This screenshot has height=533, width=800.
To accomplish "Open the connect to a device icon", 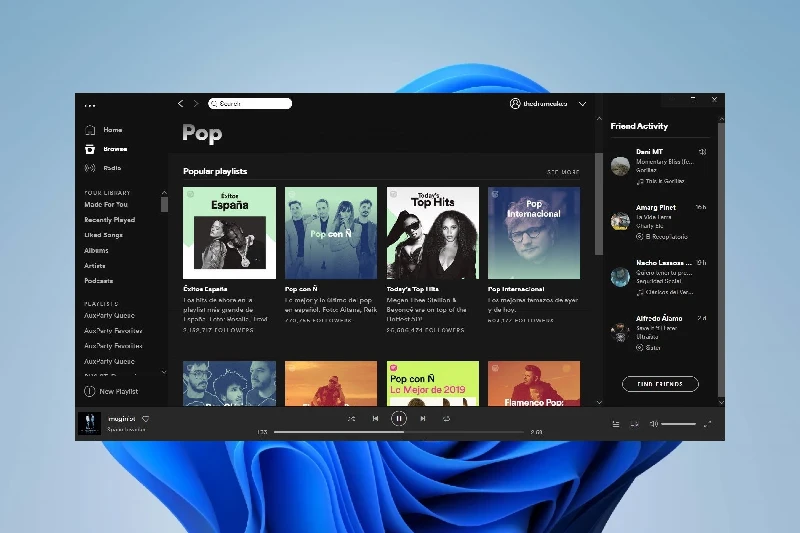I will [x=634, y=424].
